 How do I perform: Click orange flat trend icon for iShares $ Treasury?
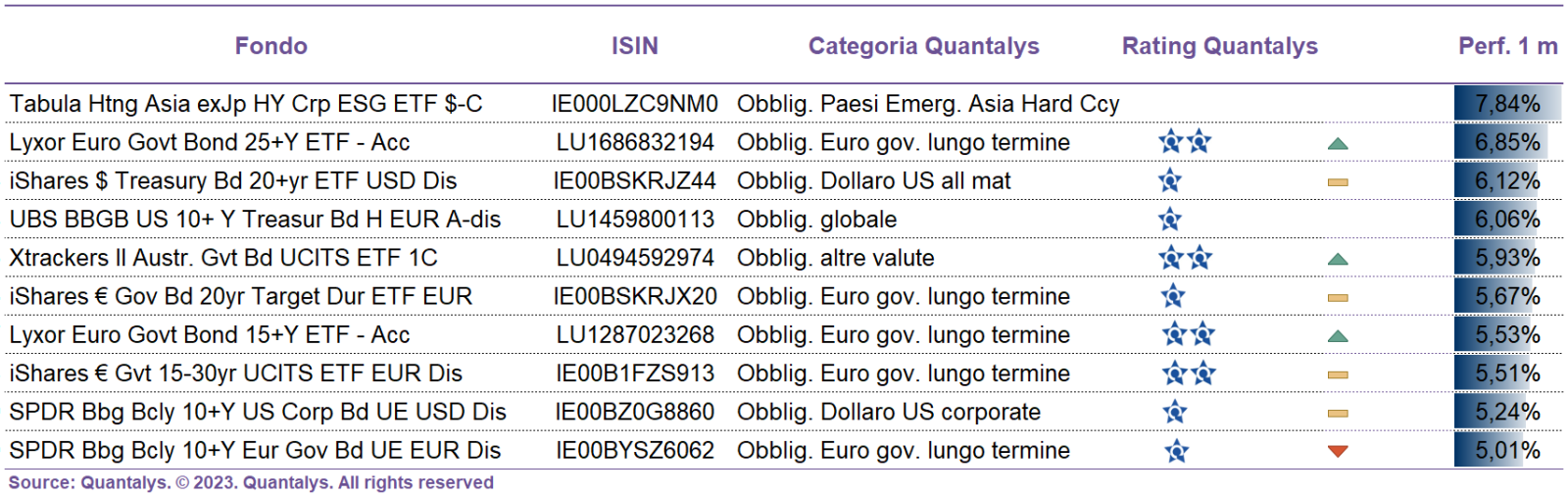(x=1338, y=182)
